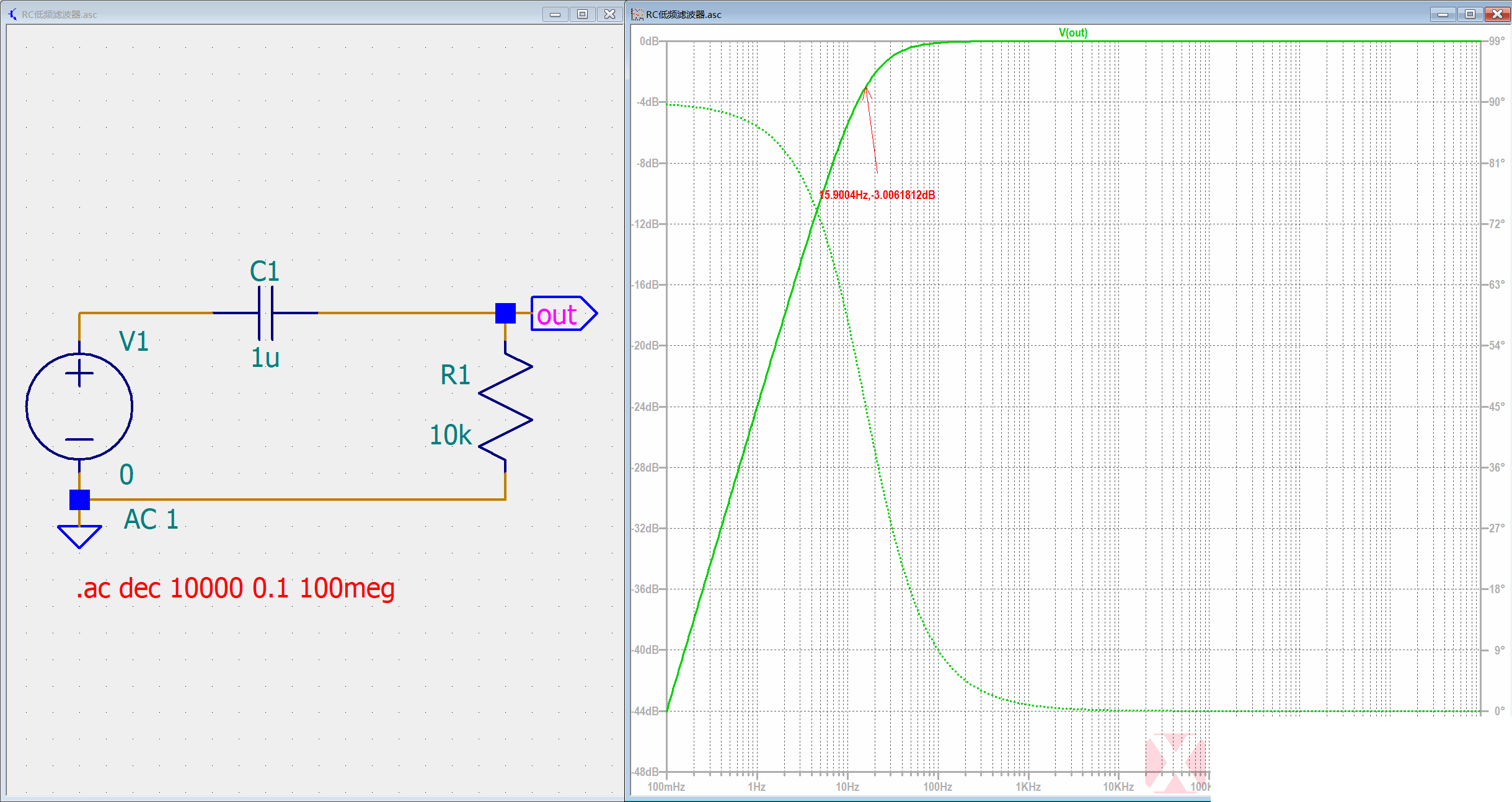Maximize the plot window
Screen dimensions: 1512x802
click(x=1470, y=14)
